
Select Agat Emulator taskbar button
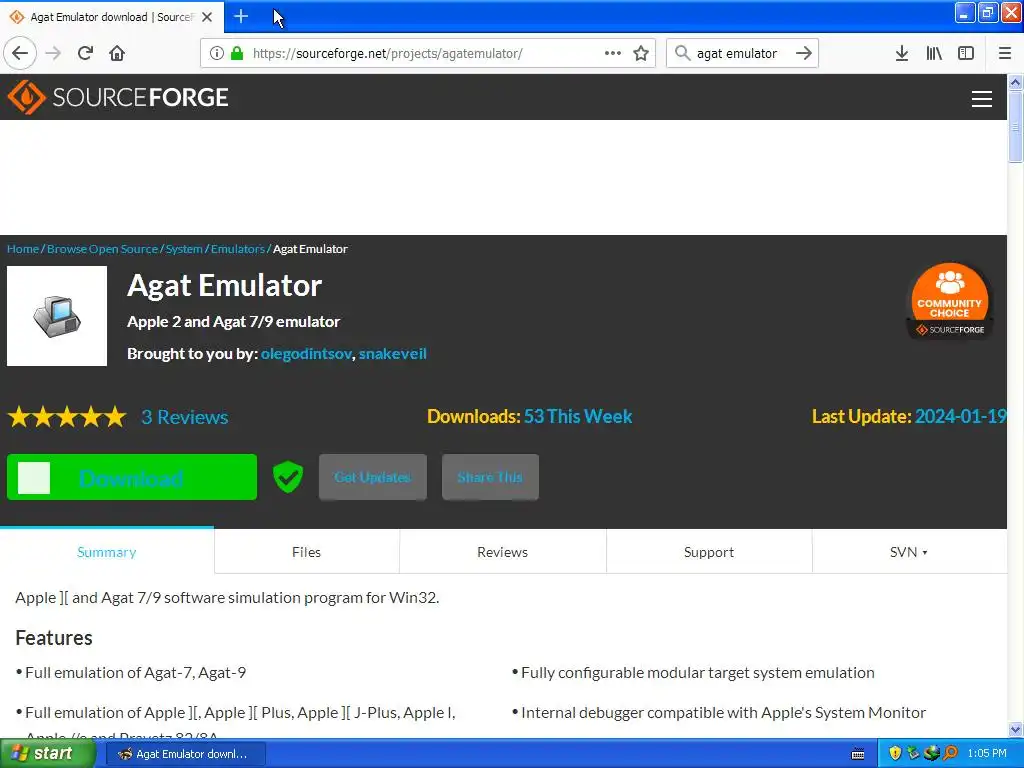[x=185, y=754]
